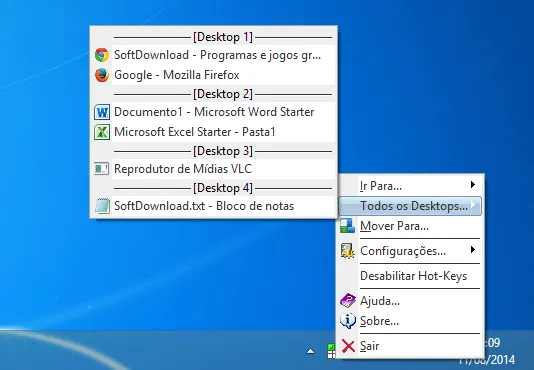Click the Notepad icon beside SoftDownload.txt
This screenshot has width=534, height=370.
click(102, 206)
